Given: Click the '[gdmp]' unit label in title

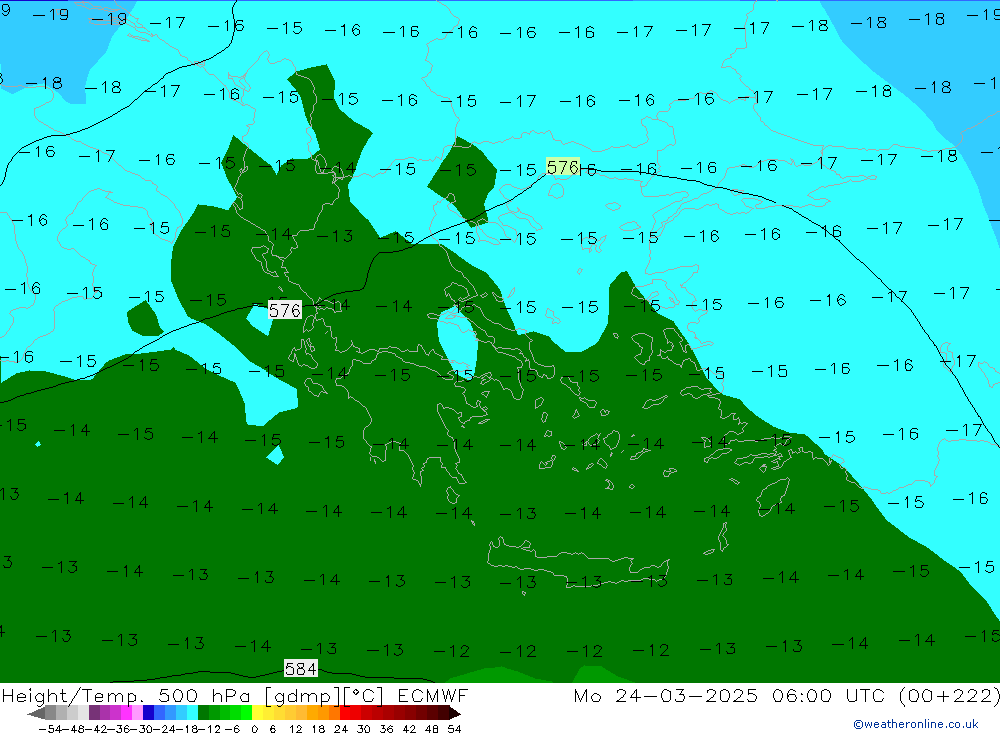Looking at the screenshot, I should pos(302,695).
